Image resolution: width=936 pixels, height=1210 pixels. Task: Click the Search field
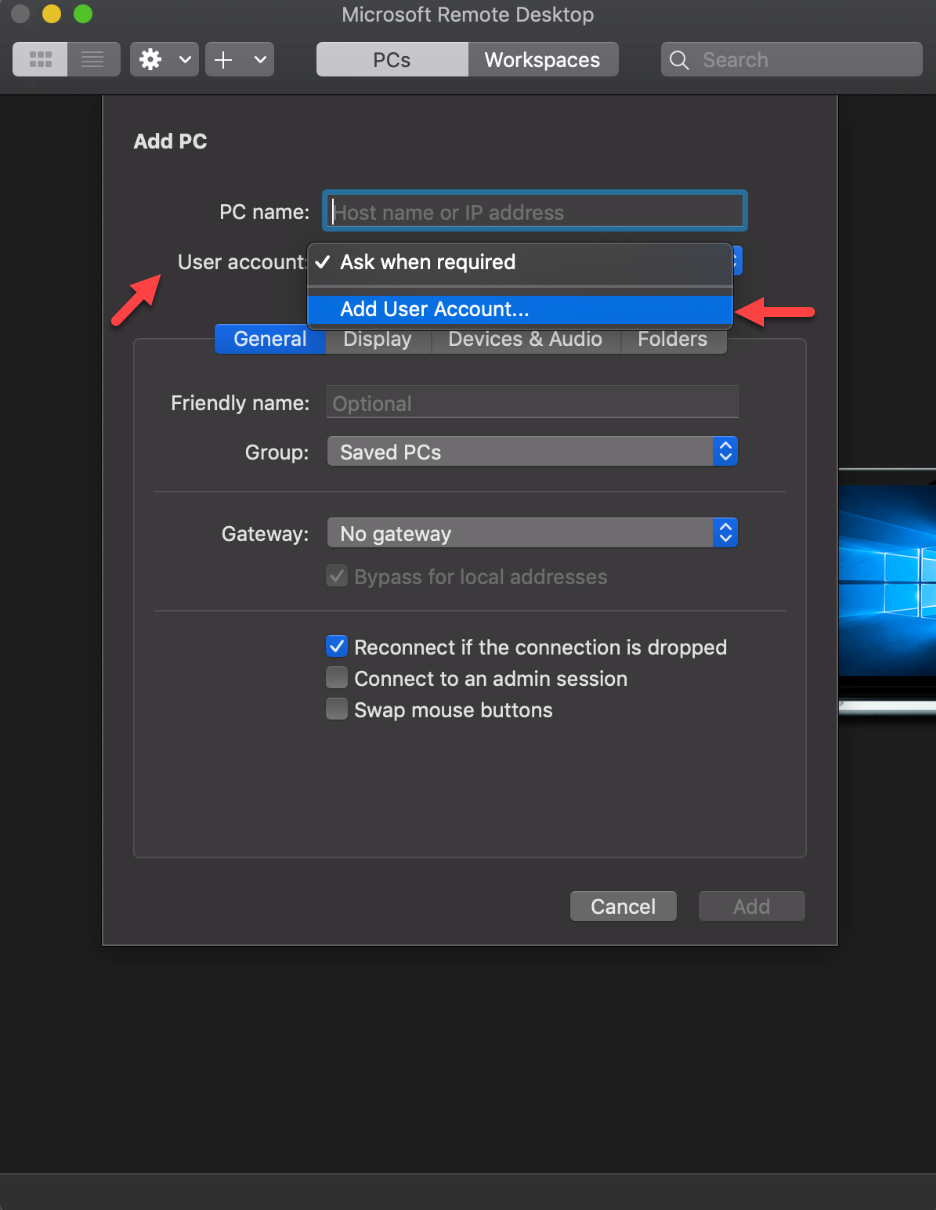[791, 60]
